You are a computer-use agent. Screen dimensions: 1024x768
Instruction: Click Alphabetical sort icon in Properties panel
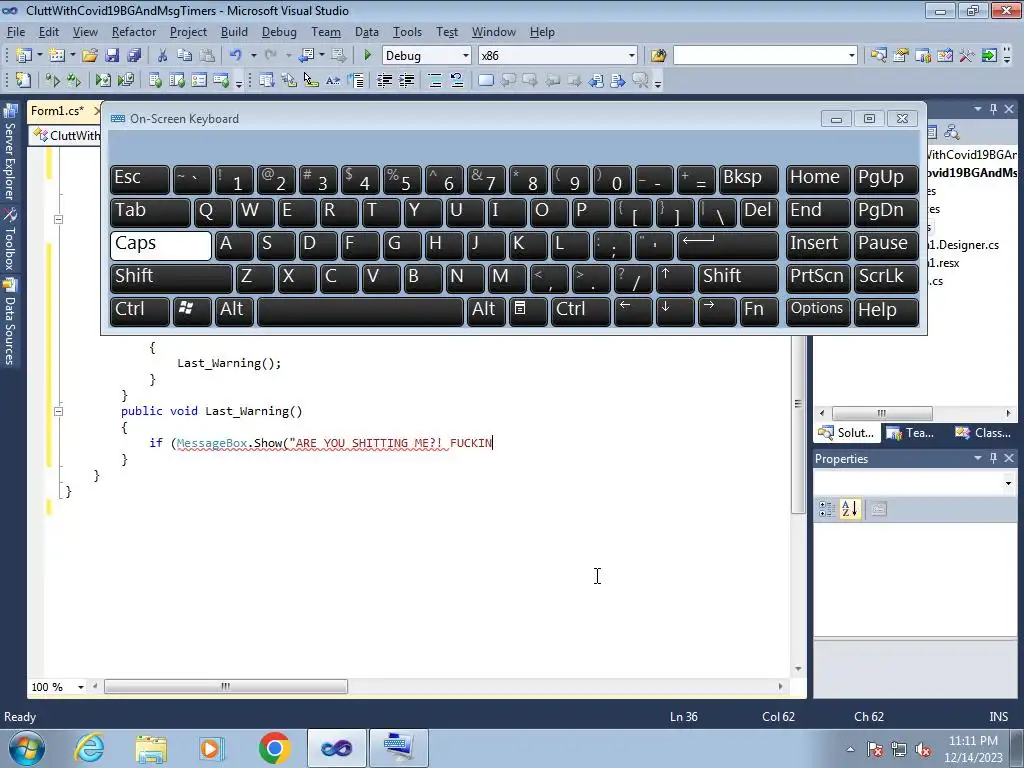(850, 509)
